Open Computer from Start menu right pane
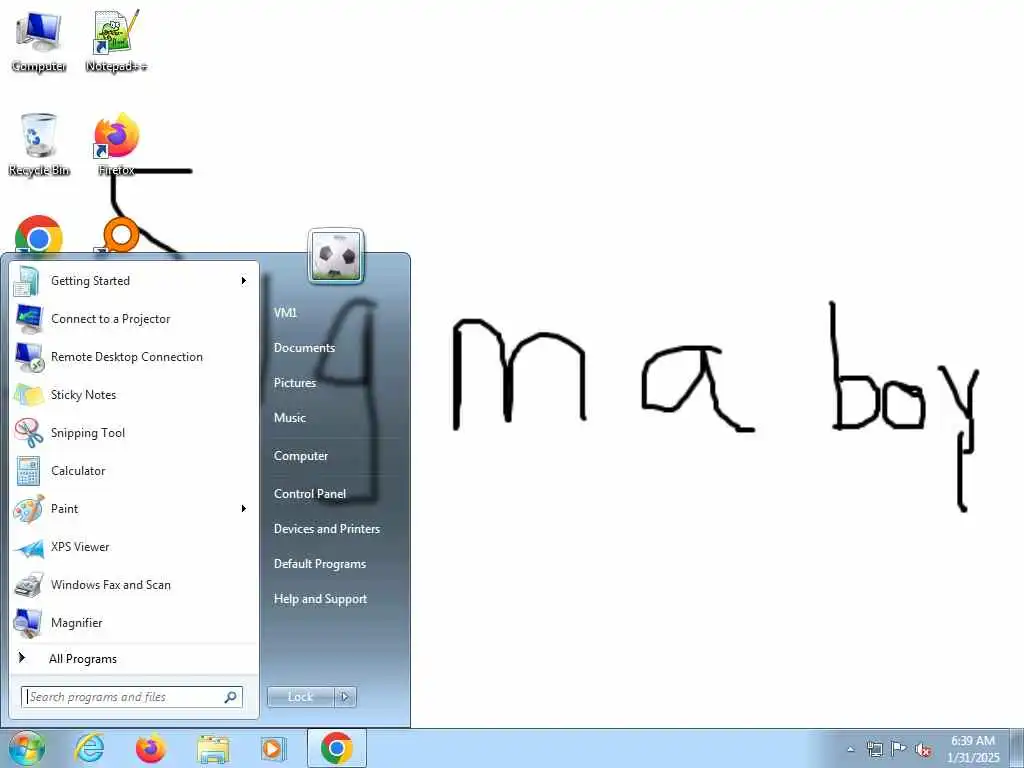Image resolution: width=1024 pixels, height=768 pixels. (x=300, y=456)
